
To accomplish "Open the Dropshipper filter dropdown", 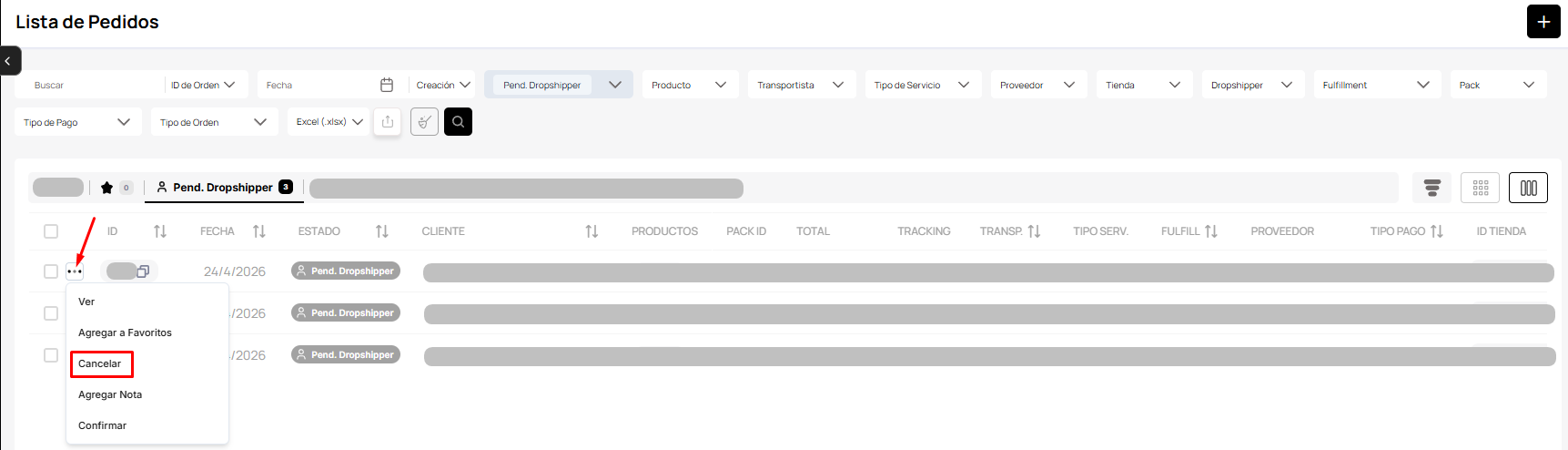I will (x=1253, y=85).
